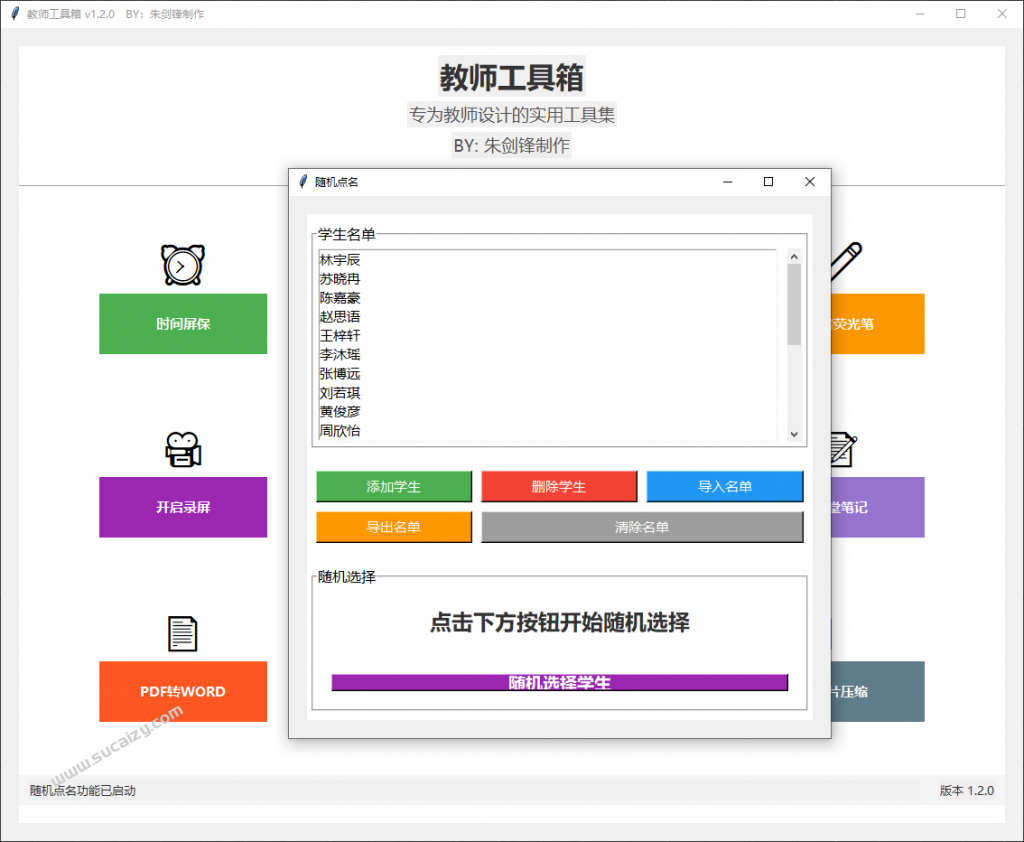Open the 时间屏保 green button
The height and width of the screenshot is (842, 1024).
[x=183, y=324]
